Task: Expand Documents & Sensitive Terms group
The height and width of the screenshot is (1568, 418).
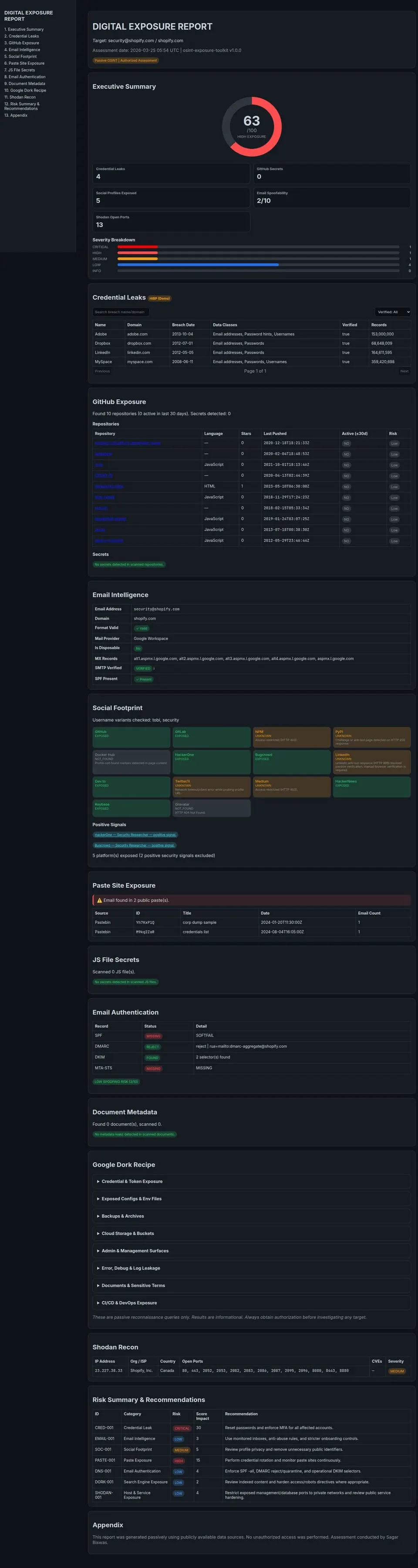Action: (252, 1286)
